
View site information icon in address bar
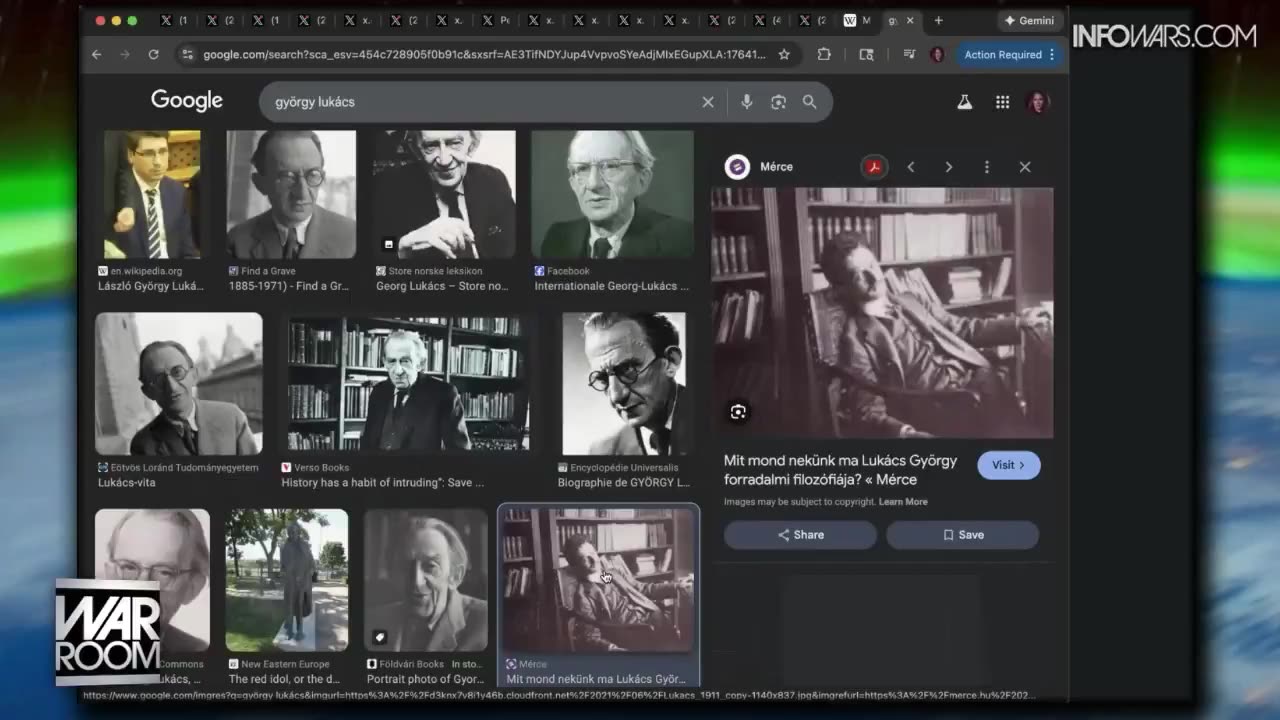click(x=186, y=54)
